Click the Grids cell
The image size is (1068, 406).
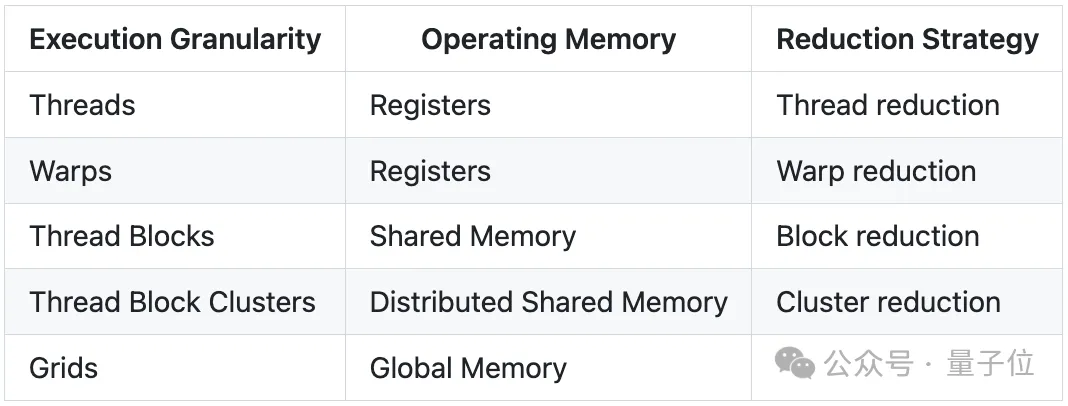pos(64,368)
